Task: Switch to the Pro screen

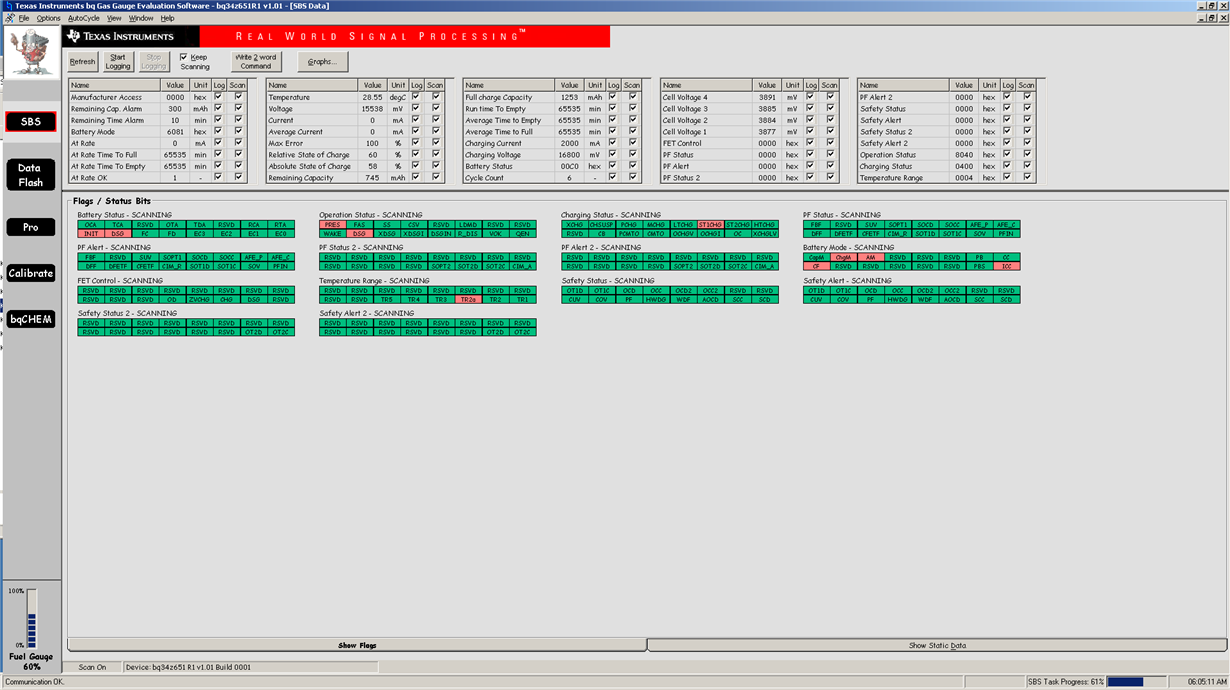Action: [30, 227]
